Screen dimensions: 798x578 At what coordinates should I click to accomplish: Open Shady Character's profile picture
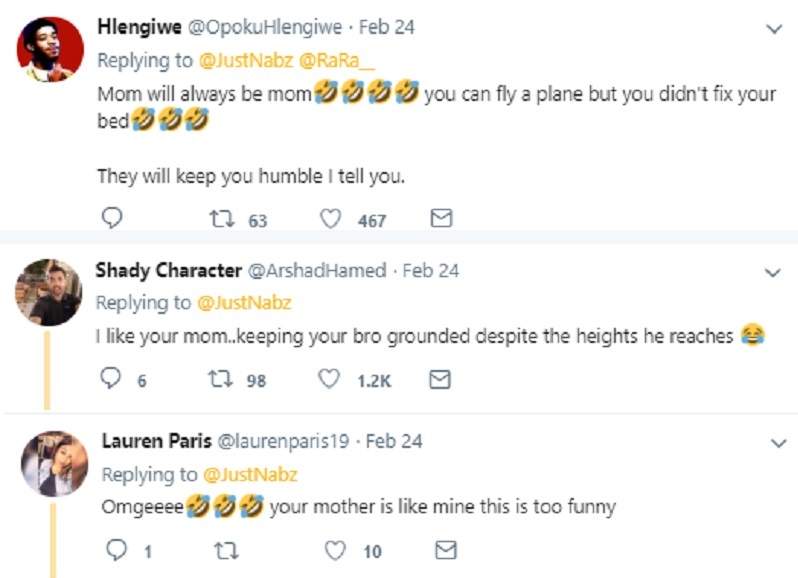[x=49, y=291]
